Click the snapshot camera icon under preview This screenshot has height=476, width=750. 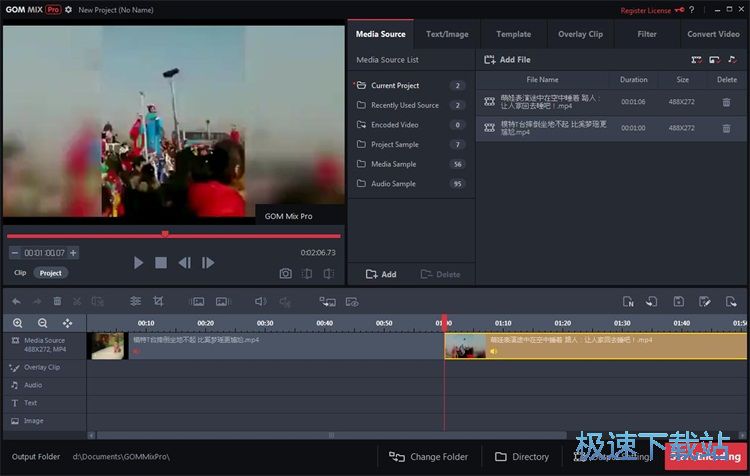click(x=285, y=273)
